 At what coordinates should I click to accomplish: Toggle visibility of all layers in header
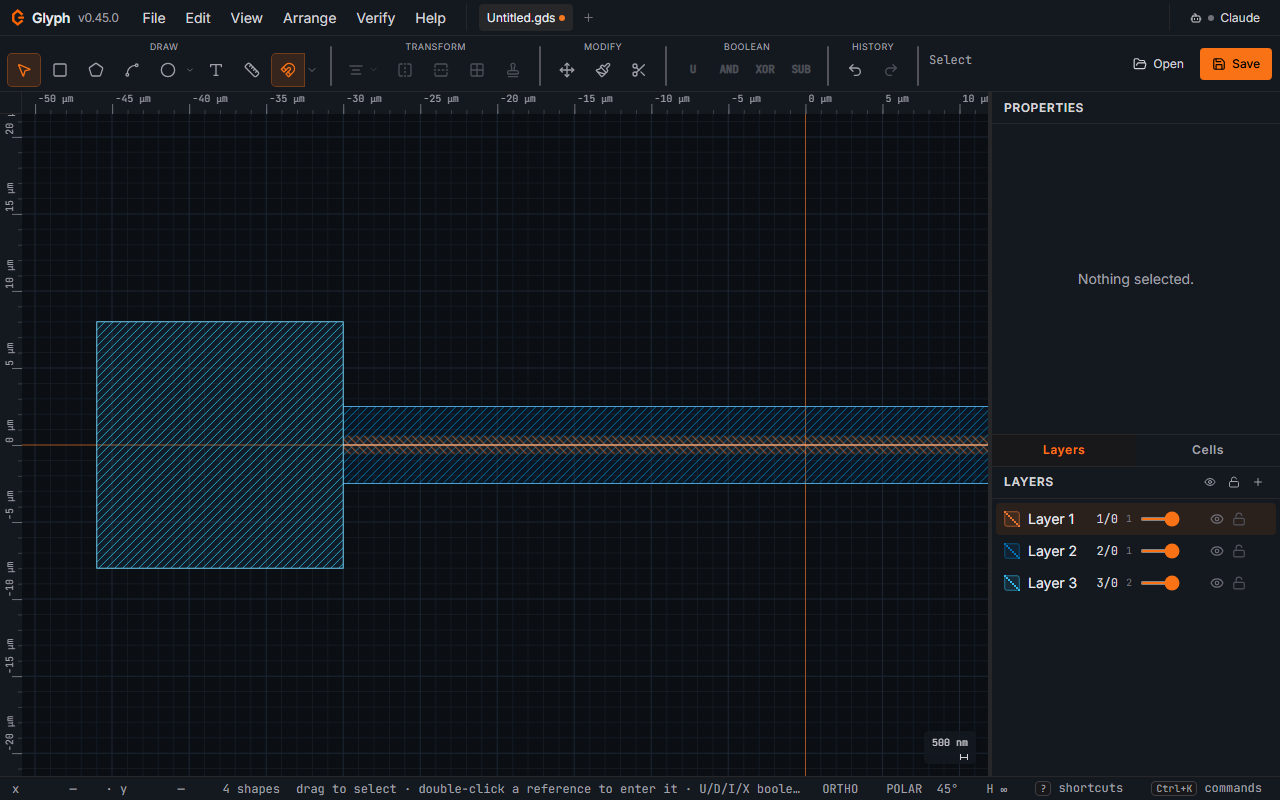1210,482
